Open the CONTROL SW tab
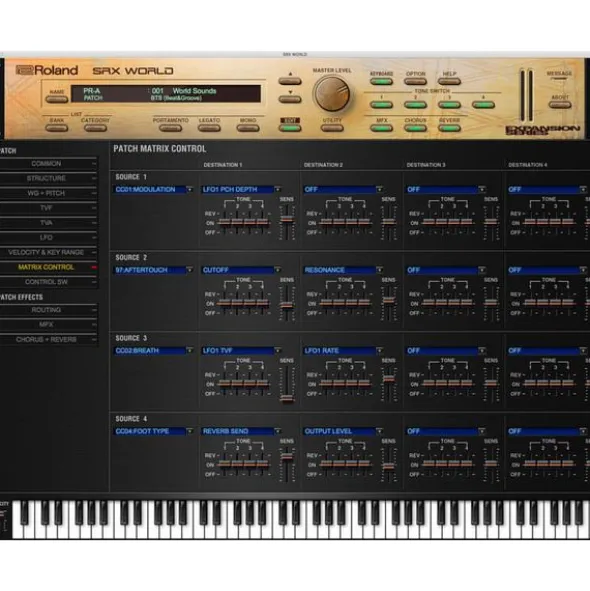Viewport: 590px width, 591px height. tap(48, 282)
